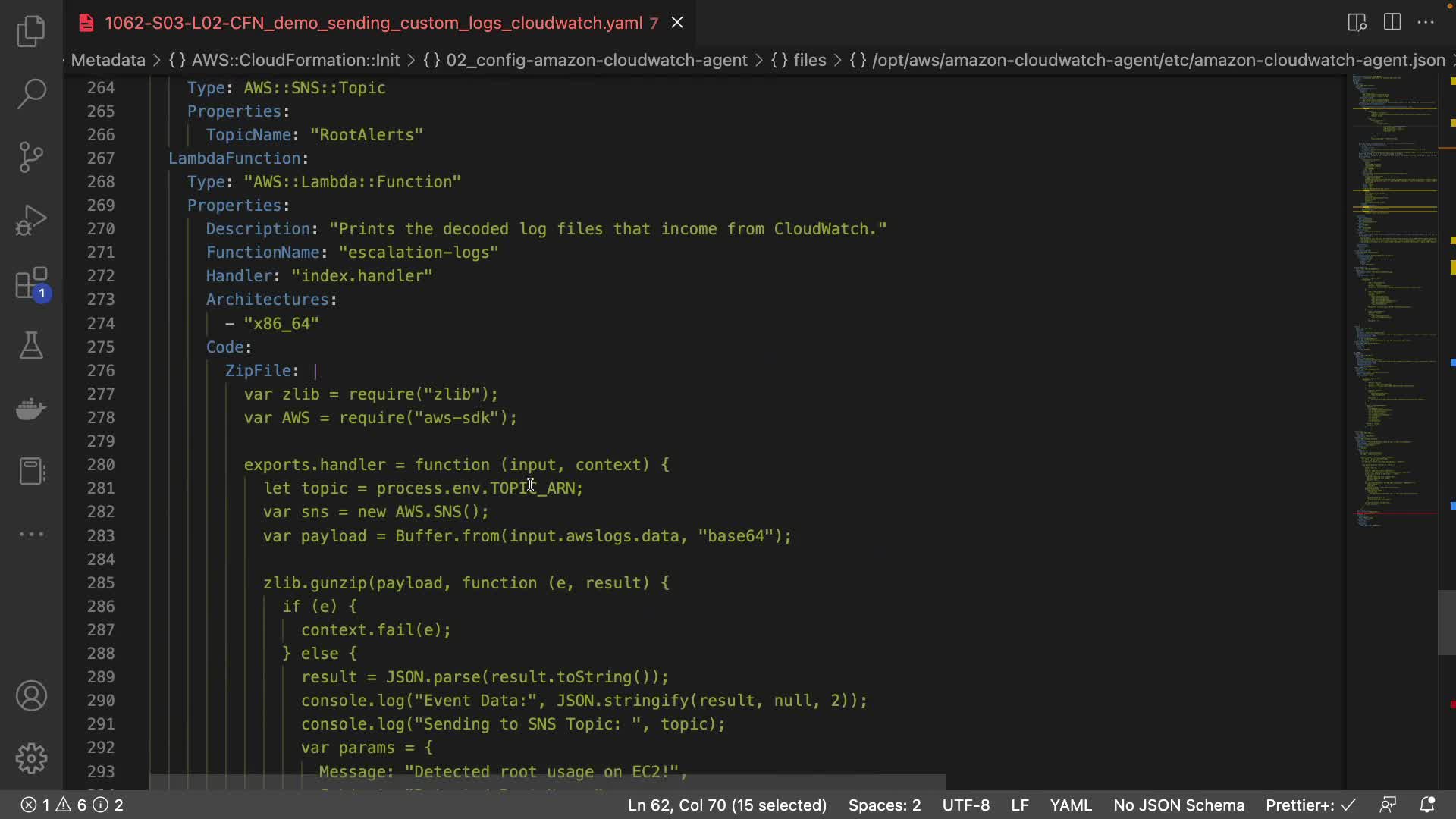Open more editor actions menu
1456x819 pixels.
1426,22
